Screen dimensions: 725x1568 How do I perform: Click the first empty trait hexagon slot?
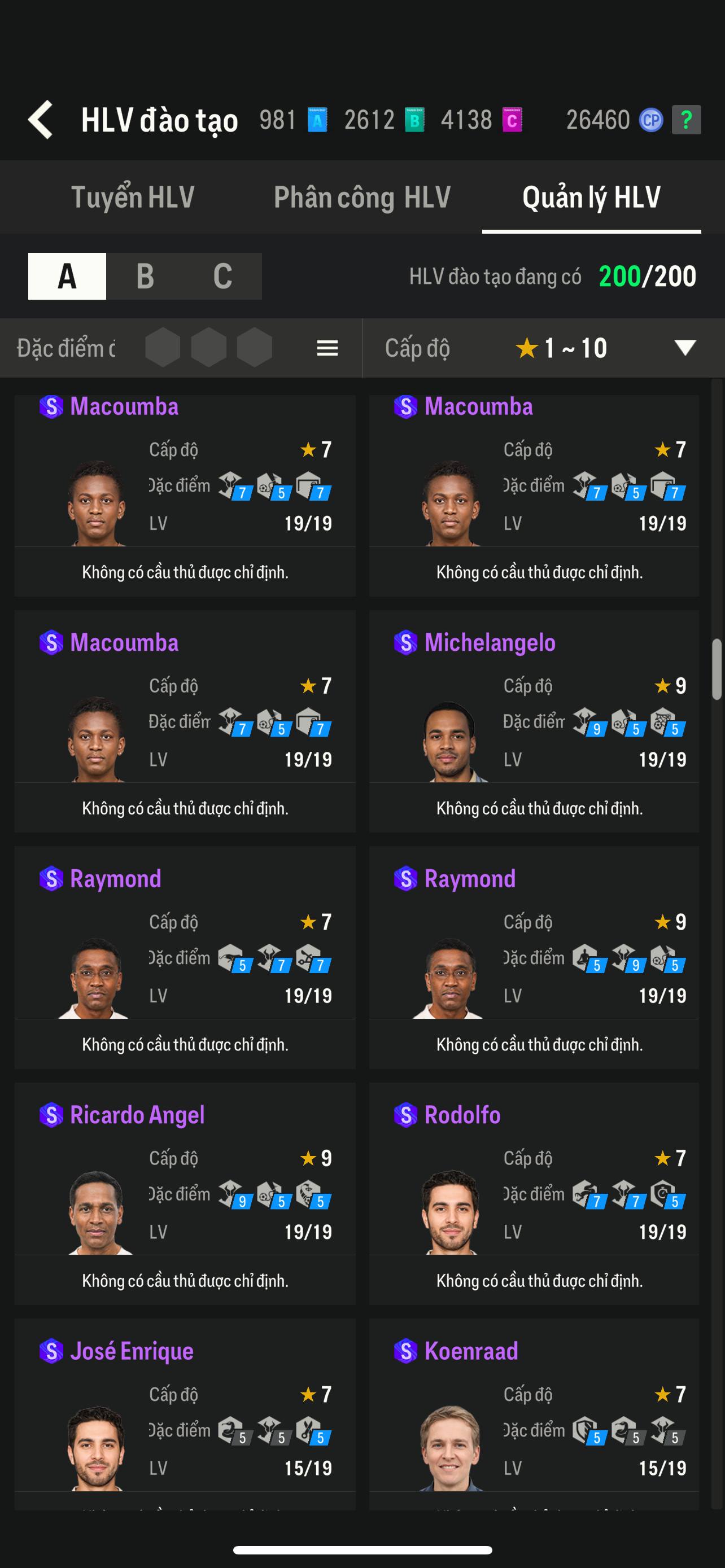[163, 348]
